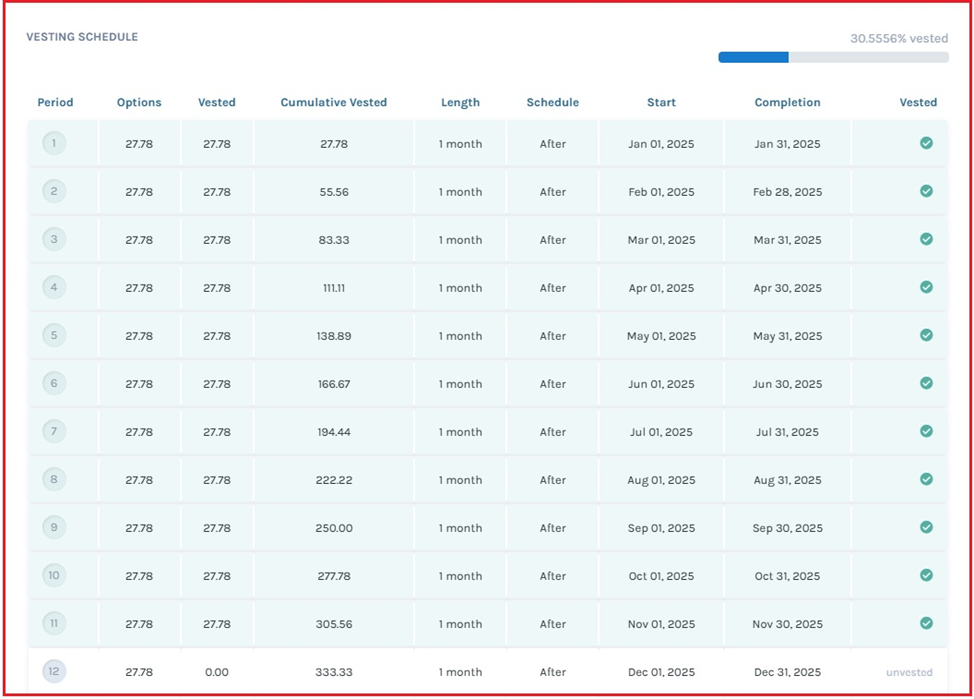Click the 30.5556% vested label

[x=898, y=38]
